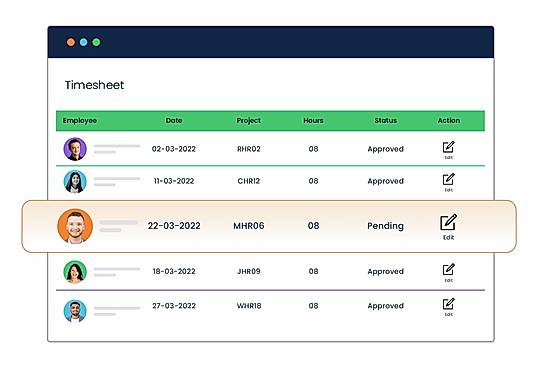Click hours value 08 in JHR09 row
This screenshot has width=538, height=368.
(x=313, y=271)
